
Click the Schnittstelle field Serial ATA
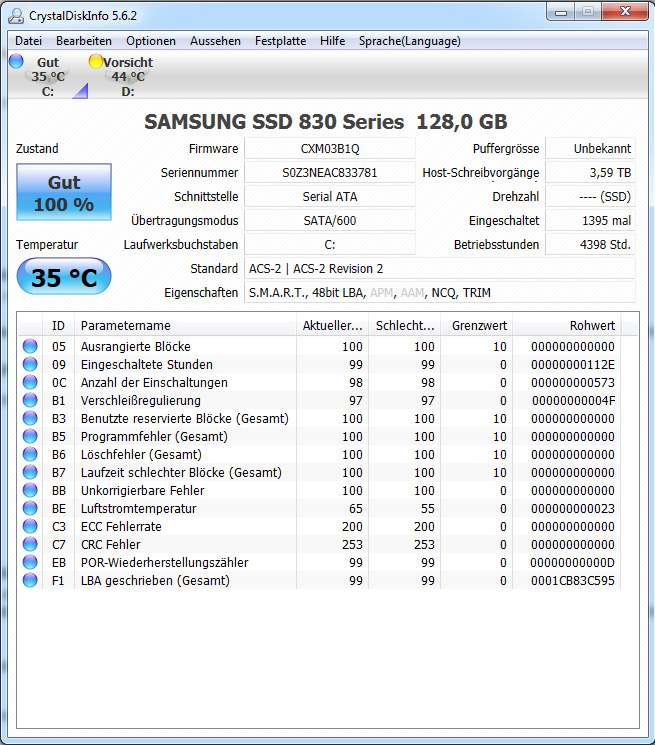tap(330, 197)
